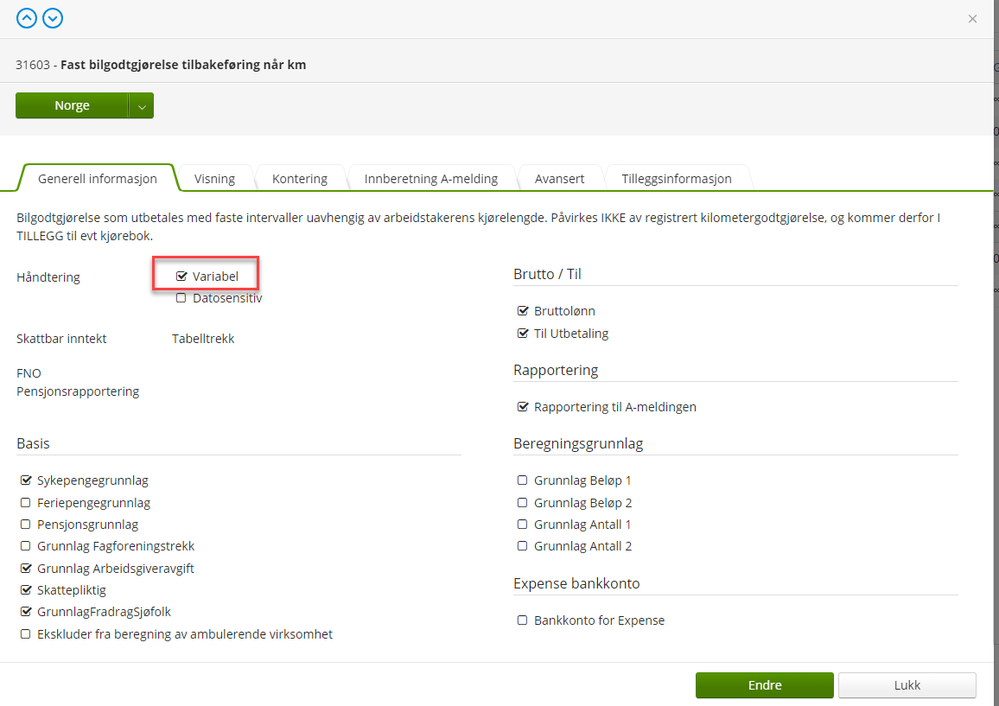
Task: Enable the Grunnlag Beløp 1 checkbox
Action: point(522,480)
